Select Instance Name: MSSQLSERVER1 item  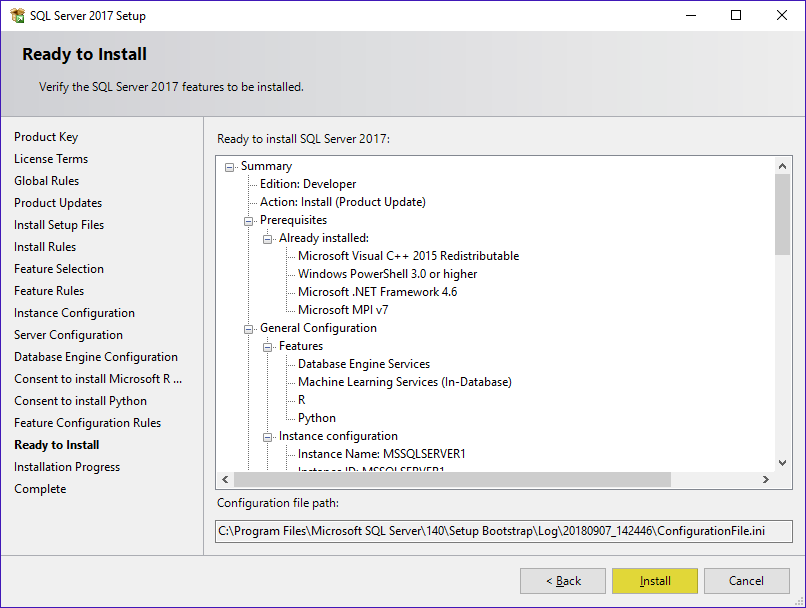click(381, 454)
